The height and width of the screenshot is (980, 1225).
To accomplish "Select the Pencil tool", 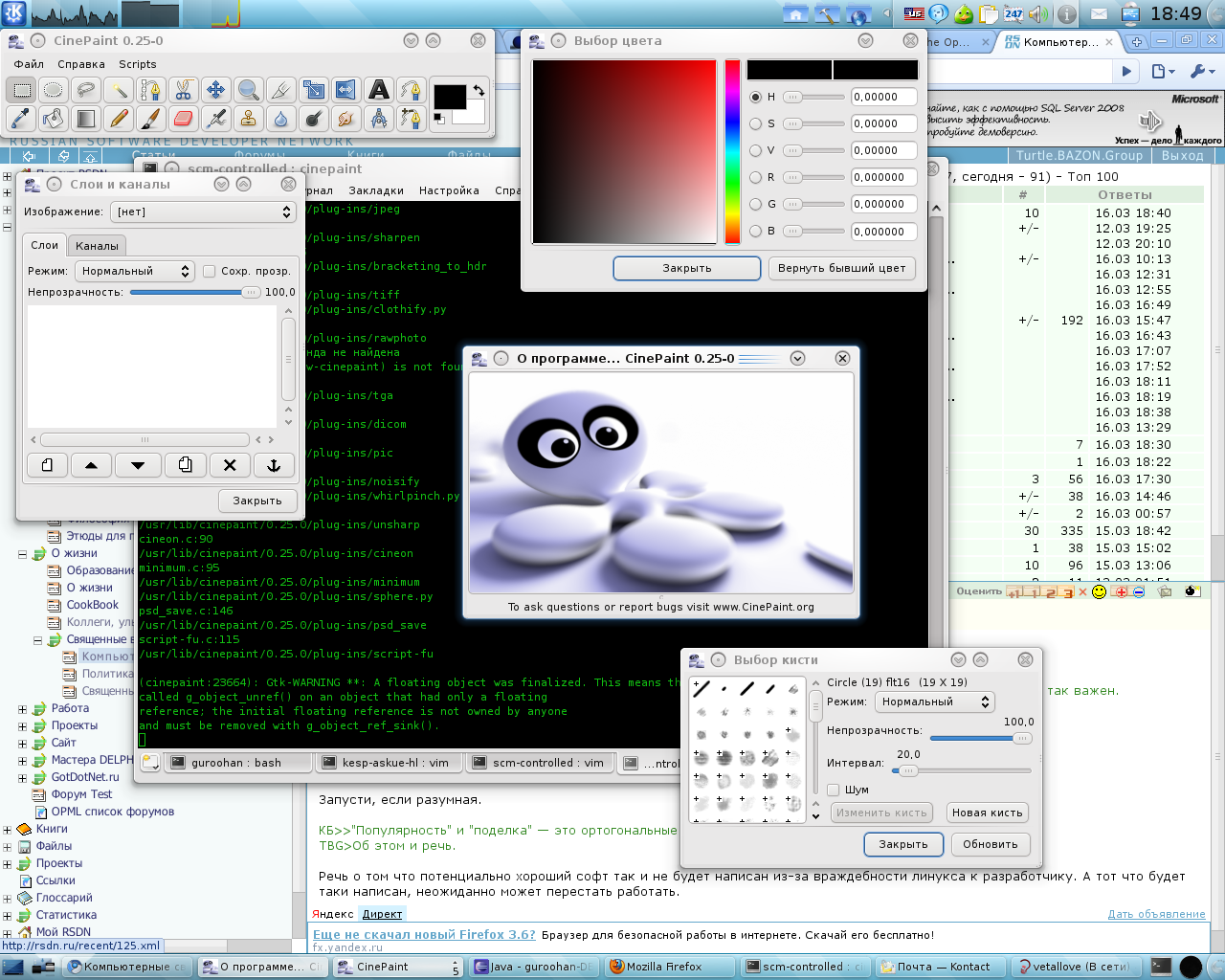I will click(x=119, y=119).
